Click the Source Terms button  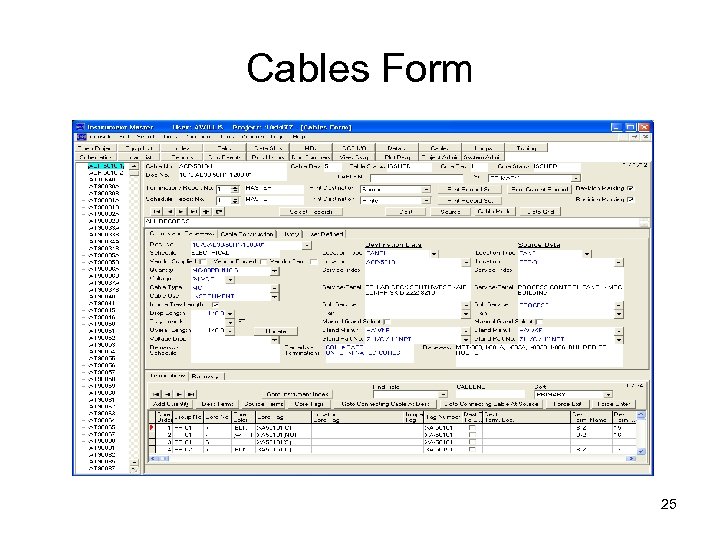pyautogui.click(x=264, y=404)
